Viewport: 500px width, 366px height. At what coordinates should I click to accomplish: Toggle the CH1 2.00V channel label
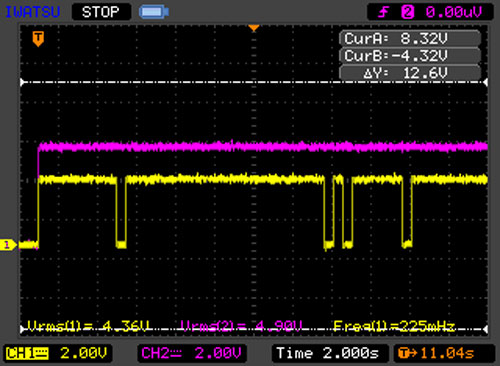pyautogui.click(x=57, y=353)
